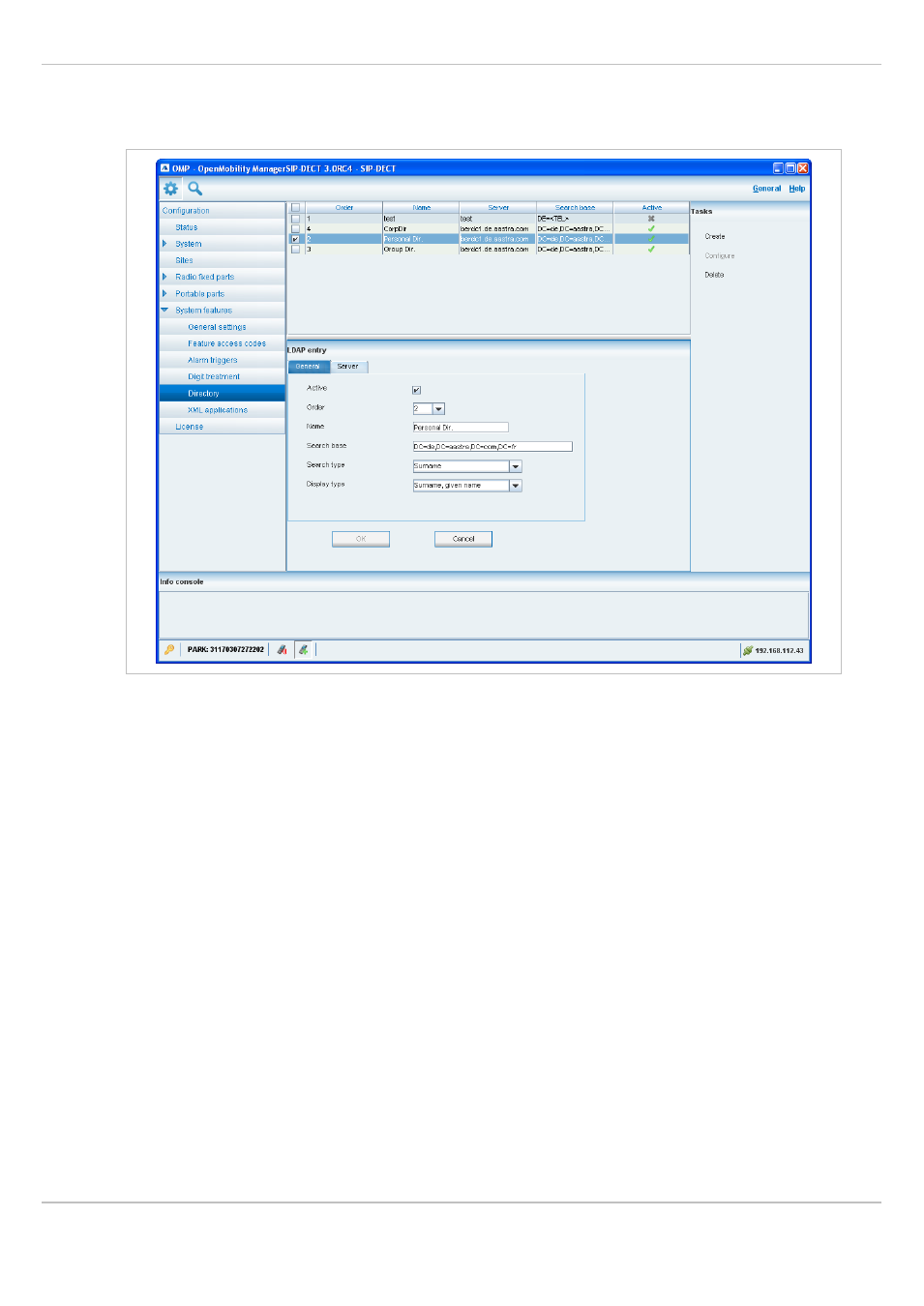Switch to the General tab of LDAP entry

(309, 367)
